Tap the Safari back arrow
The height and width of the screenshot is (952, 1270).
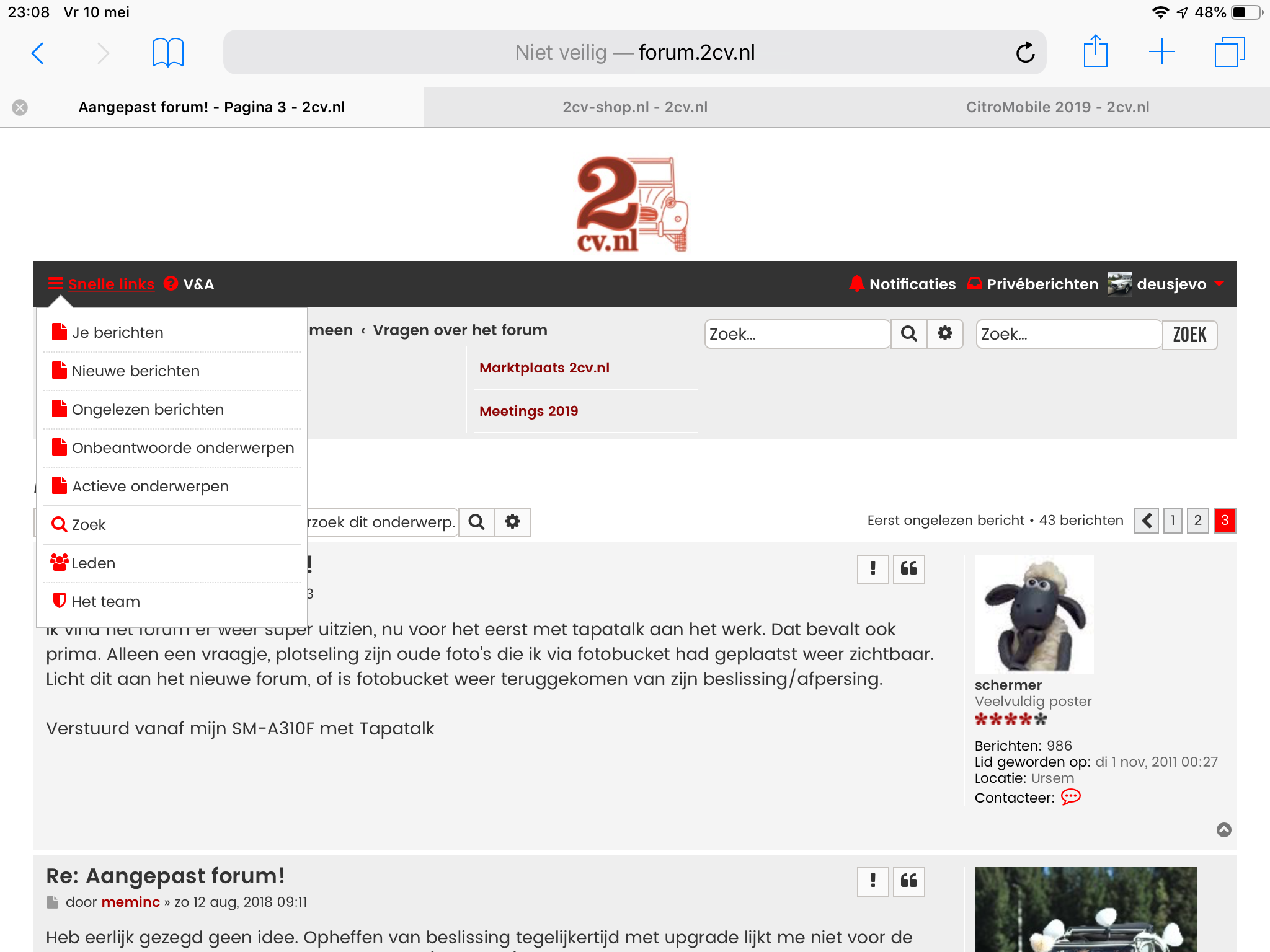click(38, 53)
